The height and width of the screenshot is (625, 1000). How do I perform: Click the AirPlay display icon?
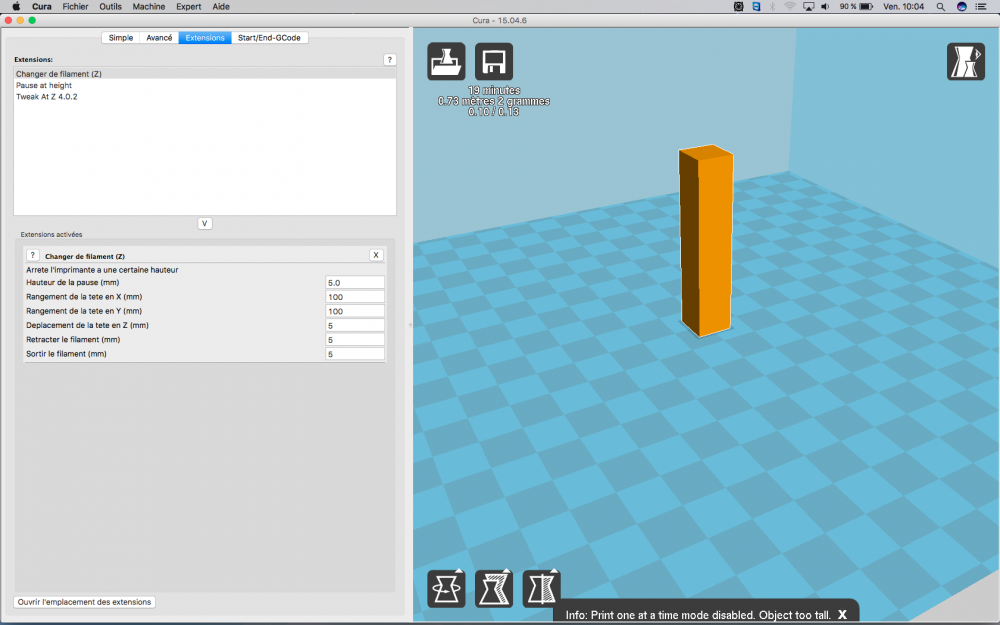(x=809, y=6)
